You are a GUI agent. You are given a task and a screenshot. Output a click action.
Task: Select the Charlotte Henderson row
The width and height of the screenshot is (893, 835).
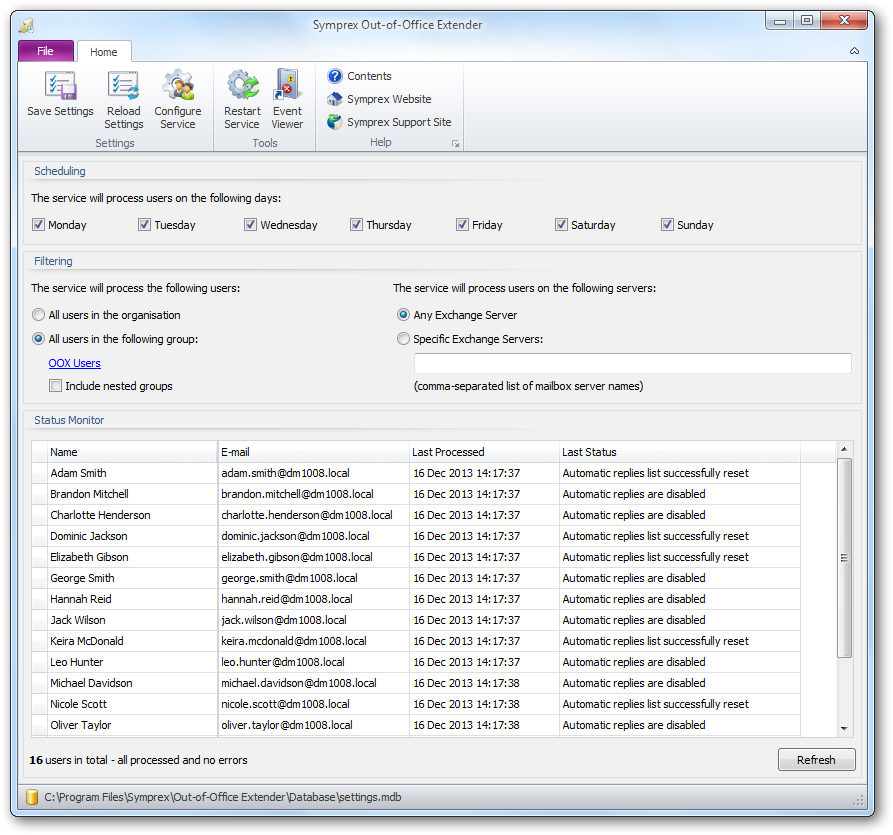[416, 515]
